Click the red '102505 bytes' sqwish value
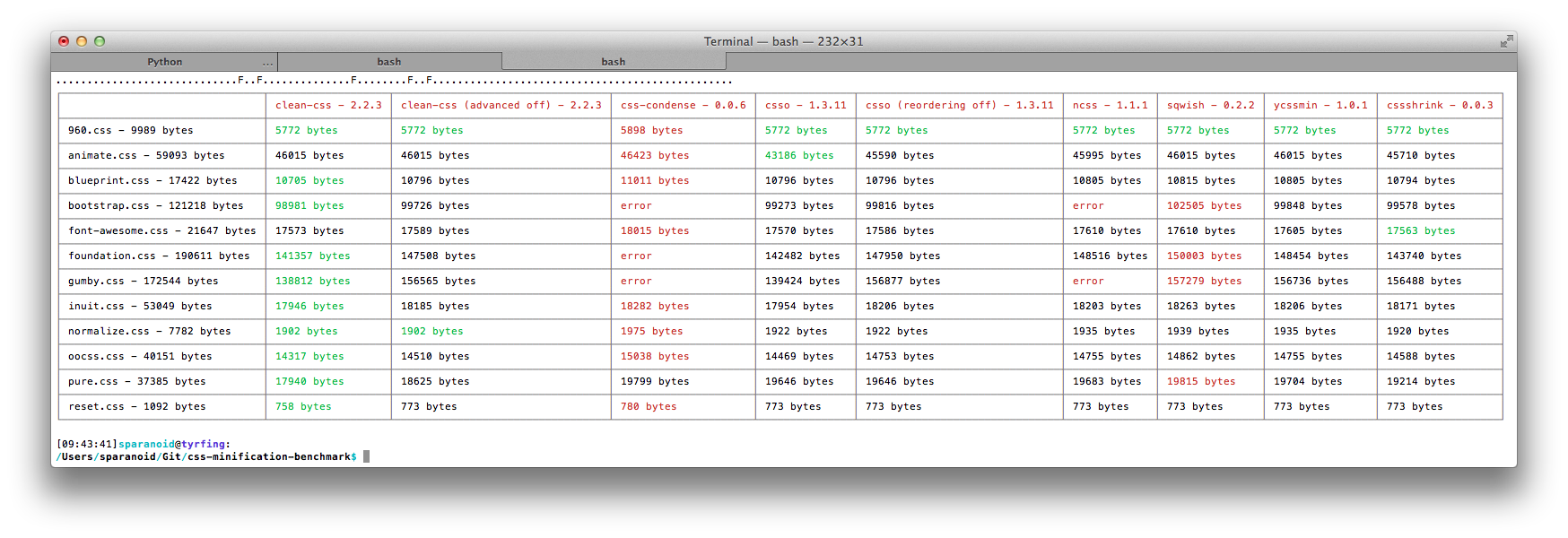The height and width of the screenshot is (538, 1568). pos(1204,205)
